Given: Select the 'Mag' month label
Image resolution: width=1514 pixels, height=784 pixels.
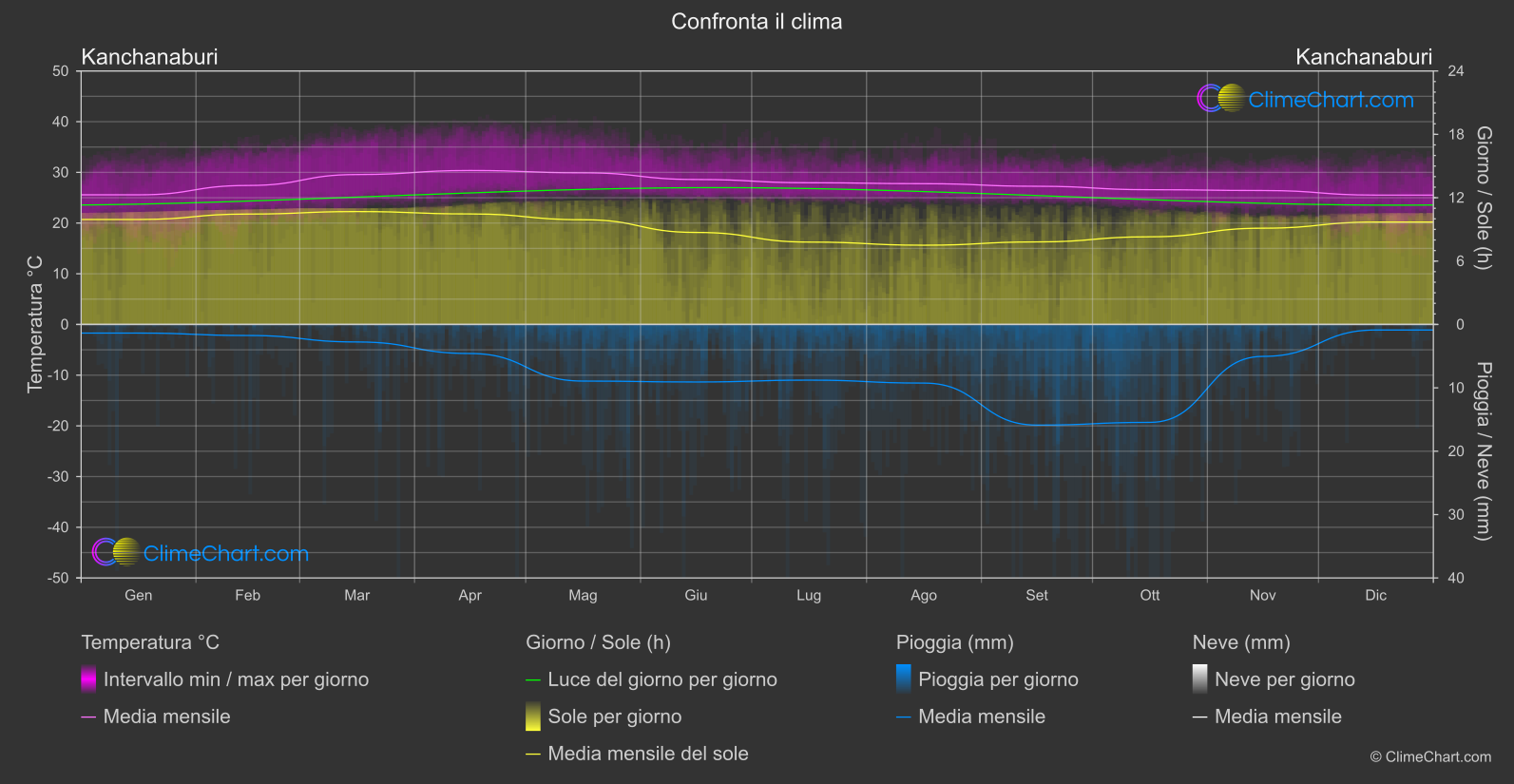Looking at the screenshot, I should point(583,595).
